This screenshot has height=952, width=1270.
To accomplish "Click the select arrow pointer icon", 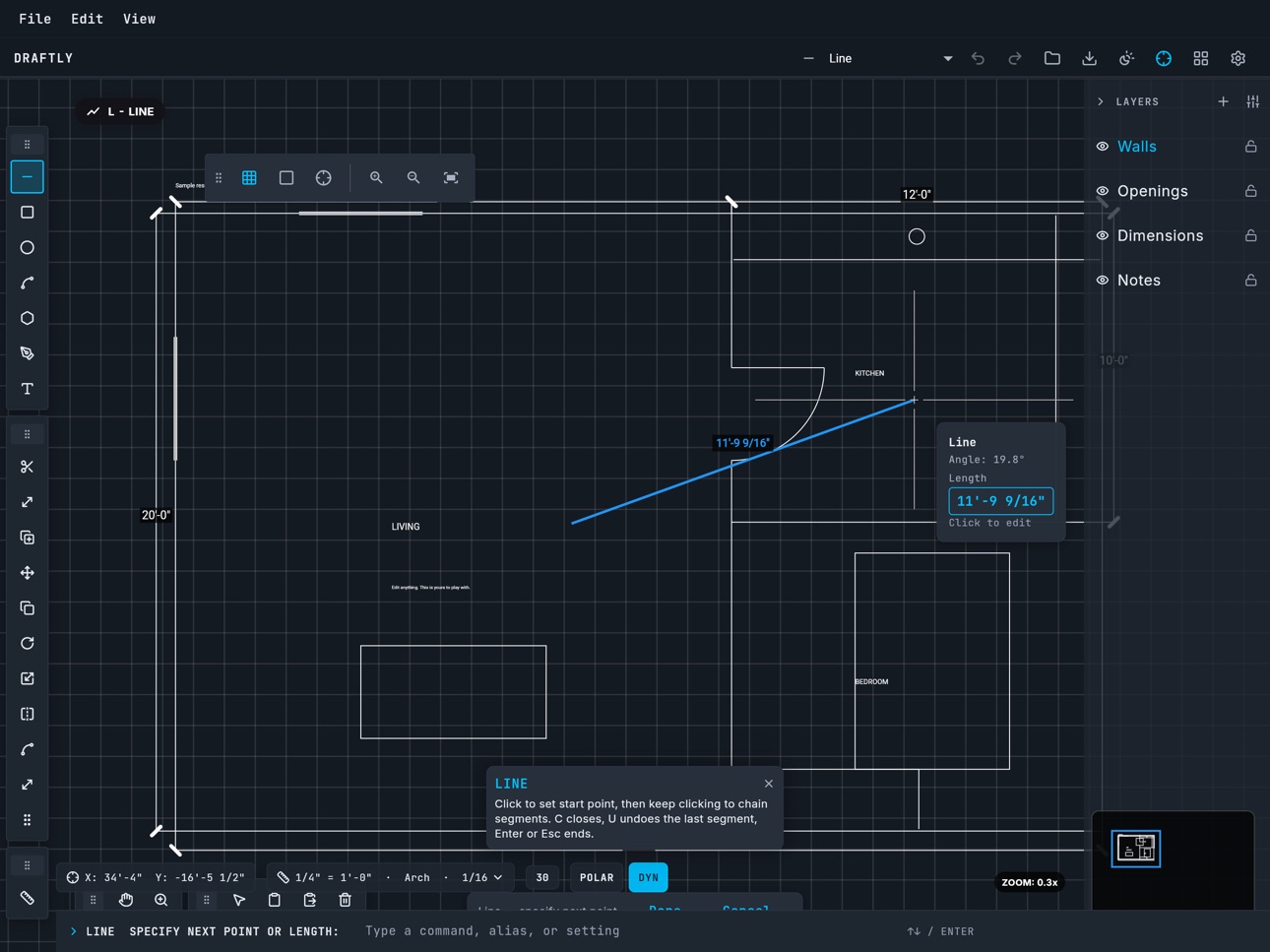I will (x=239, y=900).
